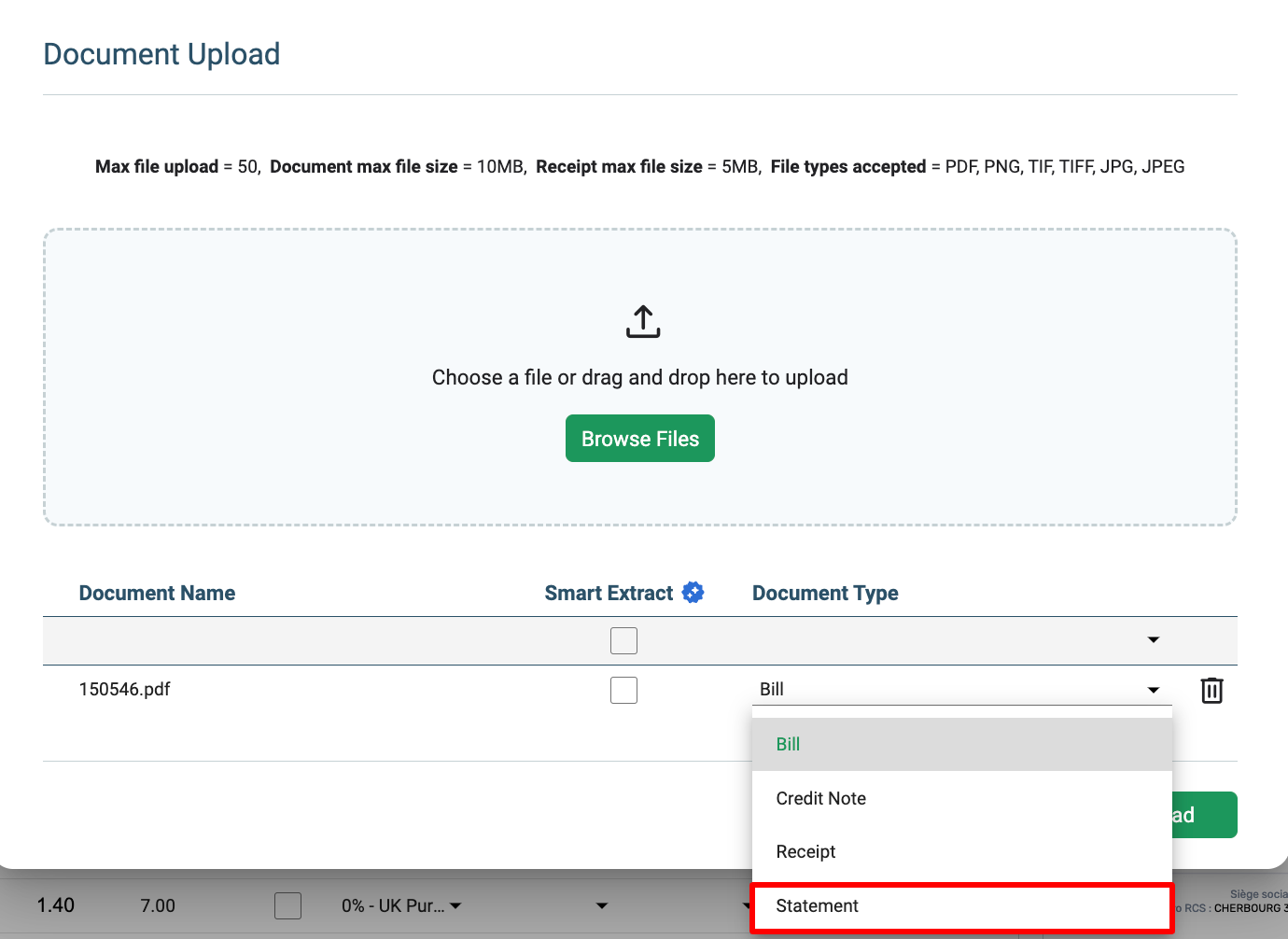The image size is (1288, 939).
Task: Click the upload arrow icon
Action: (641, 321)
